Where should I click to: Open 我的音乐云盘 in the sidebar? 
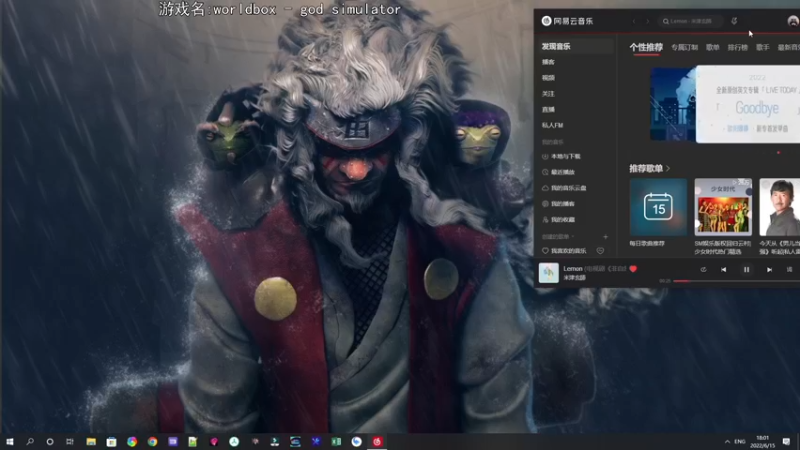[x=564, y=188]
